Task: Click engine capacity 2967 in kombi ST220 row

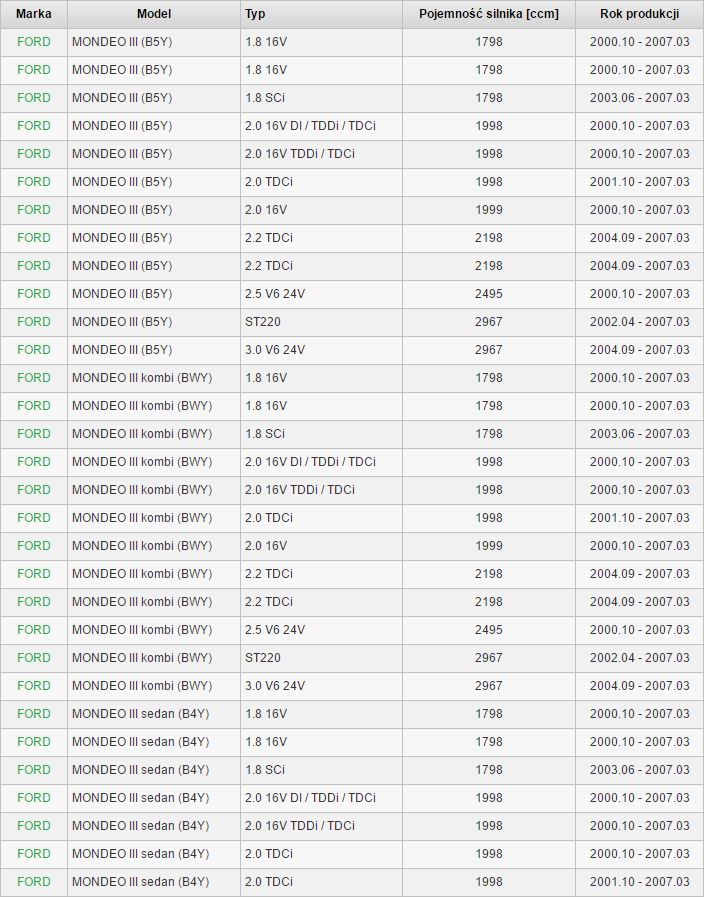Action: 489,658
